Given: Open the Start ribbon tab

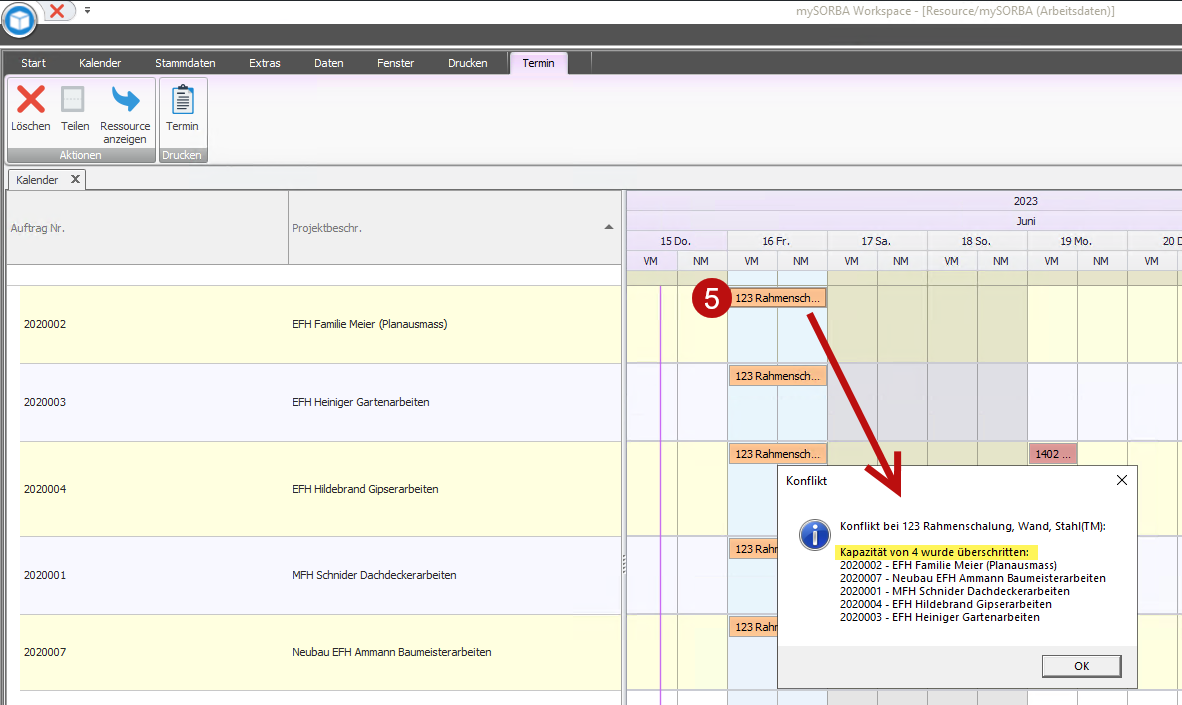Looking at the screenshot, I should coord(33,63).
